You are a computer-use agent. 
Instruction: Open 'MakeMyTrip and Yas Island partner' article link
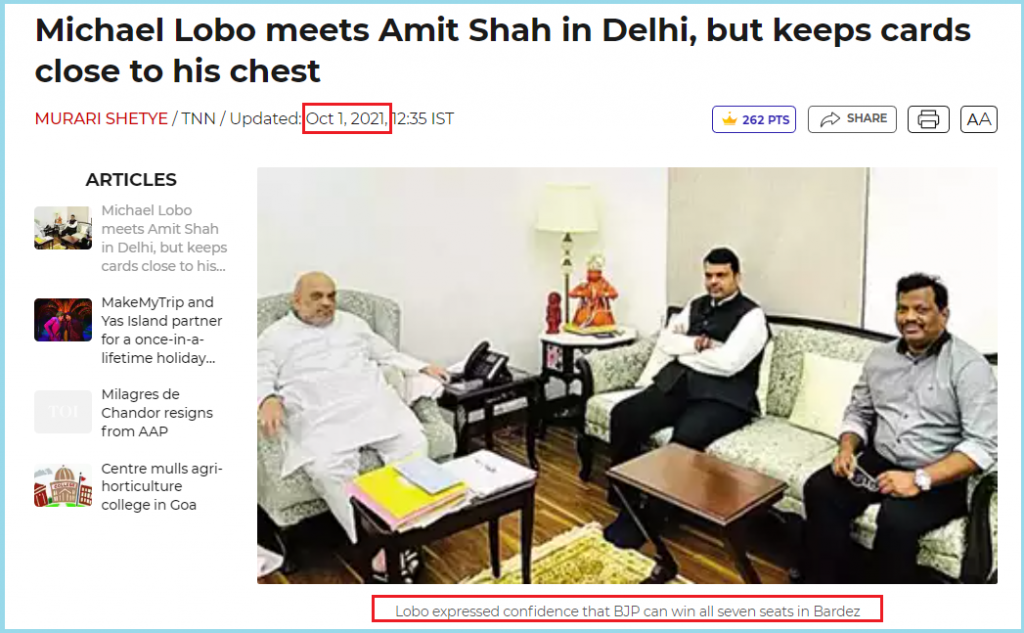[x=161, y=330]
